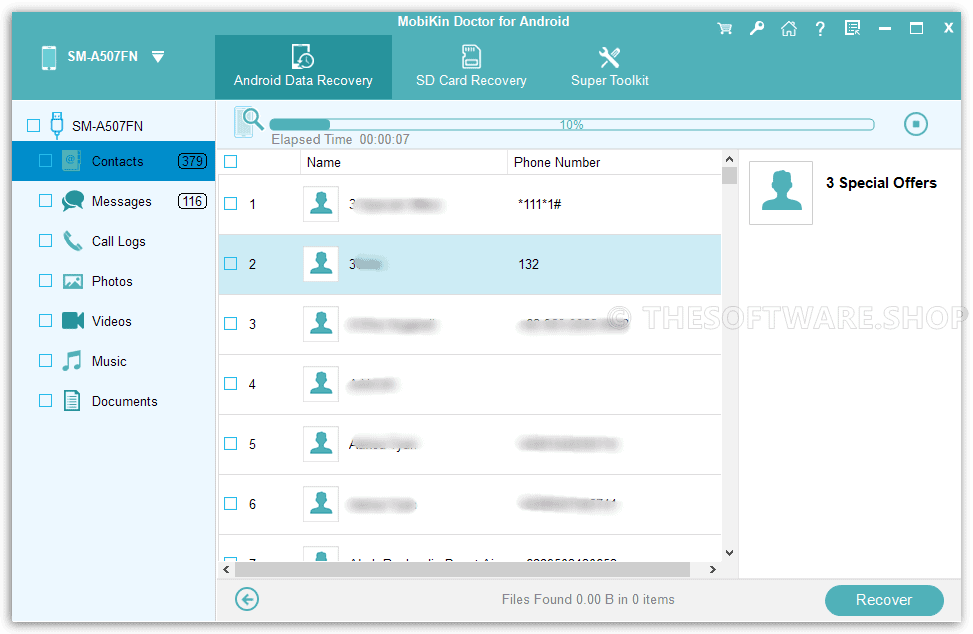Check the checkbox for contact row 1
973x634 pixels.
(x=231, y=203)
